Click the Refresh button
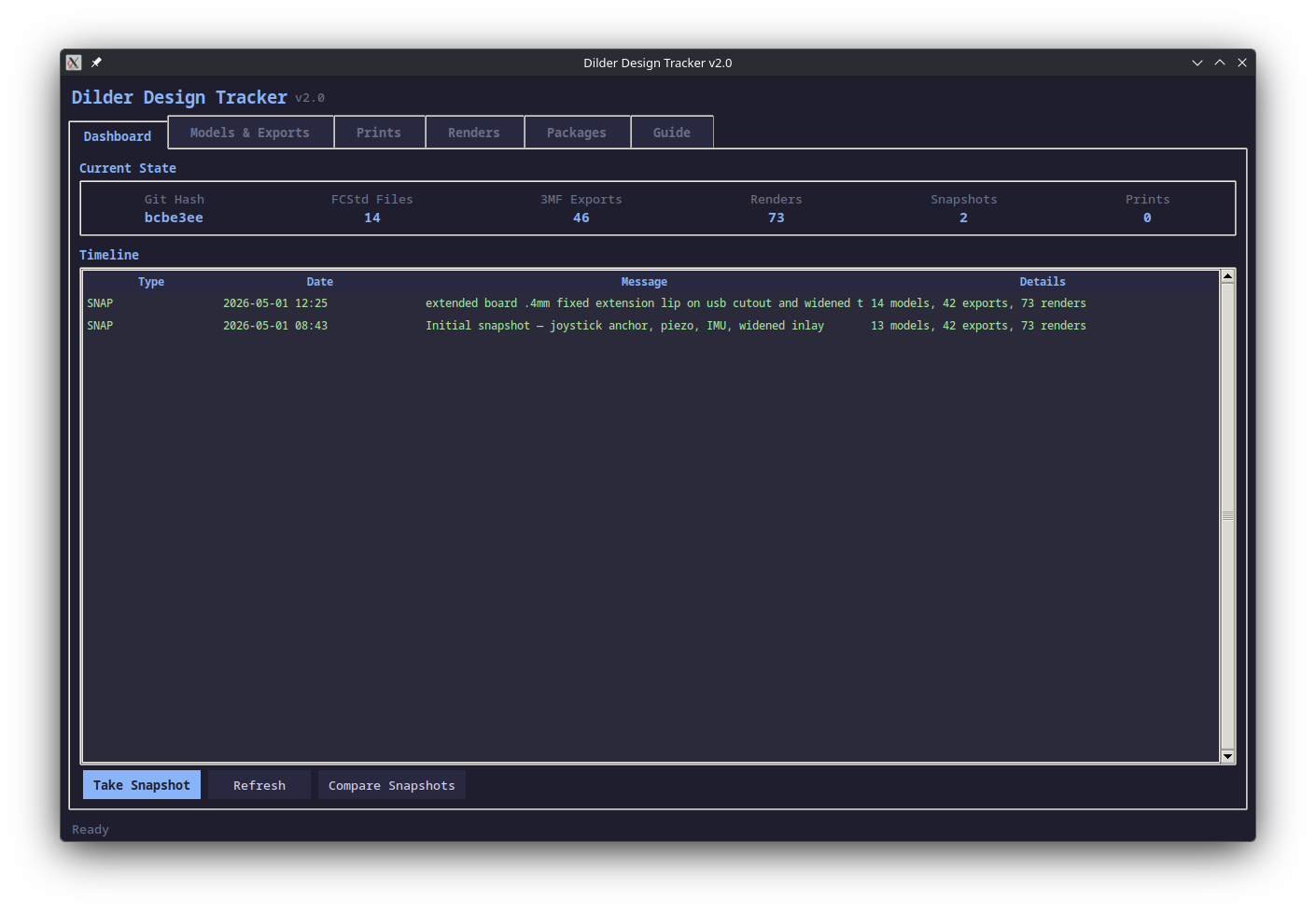 (x=259, y=785)
